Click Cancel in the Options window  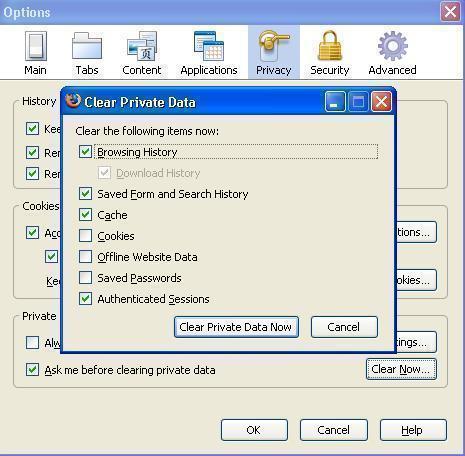point(334,430)
